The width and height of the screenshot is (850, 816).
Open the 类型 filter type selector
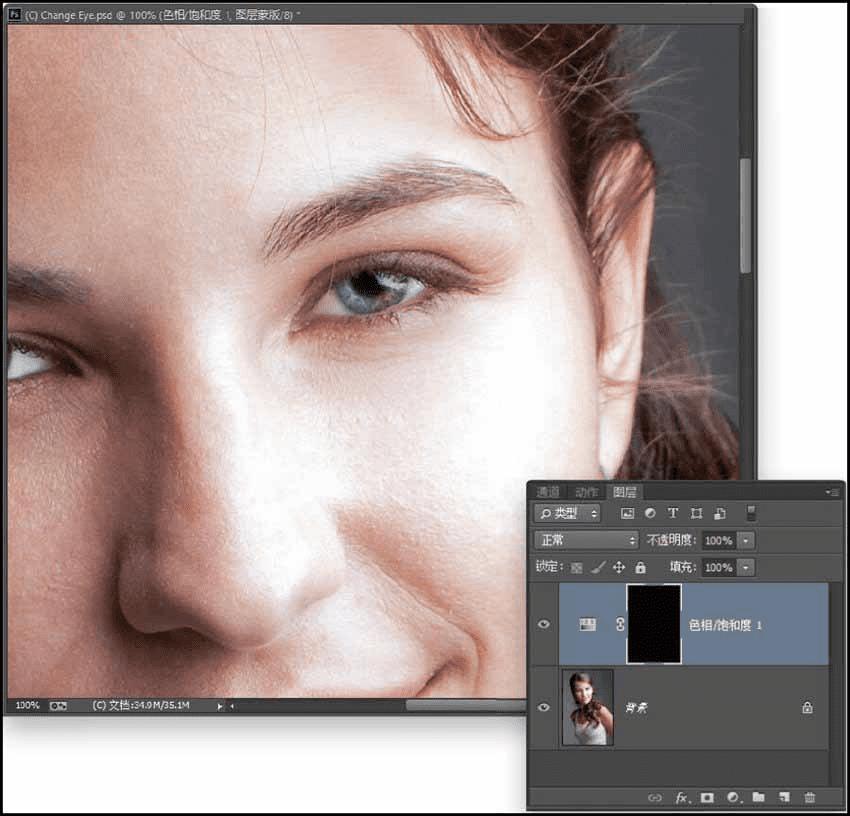567,513
